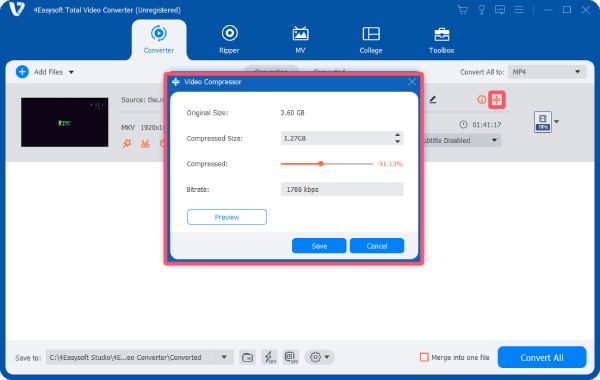The height and width of the screenshot is (380, 600).
Task: Click the 01:41:17 duration text
Action: click(486, 125)
